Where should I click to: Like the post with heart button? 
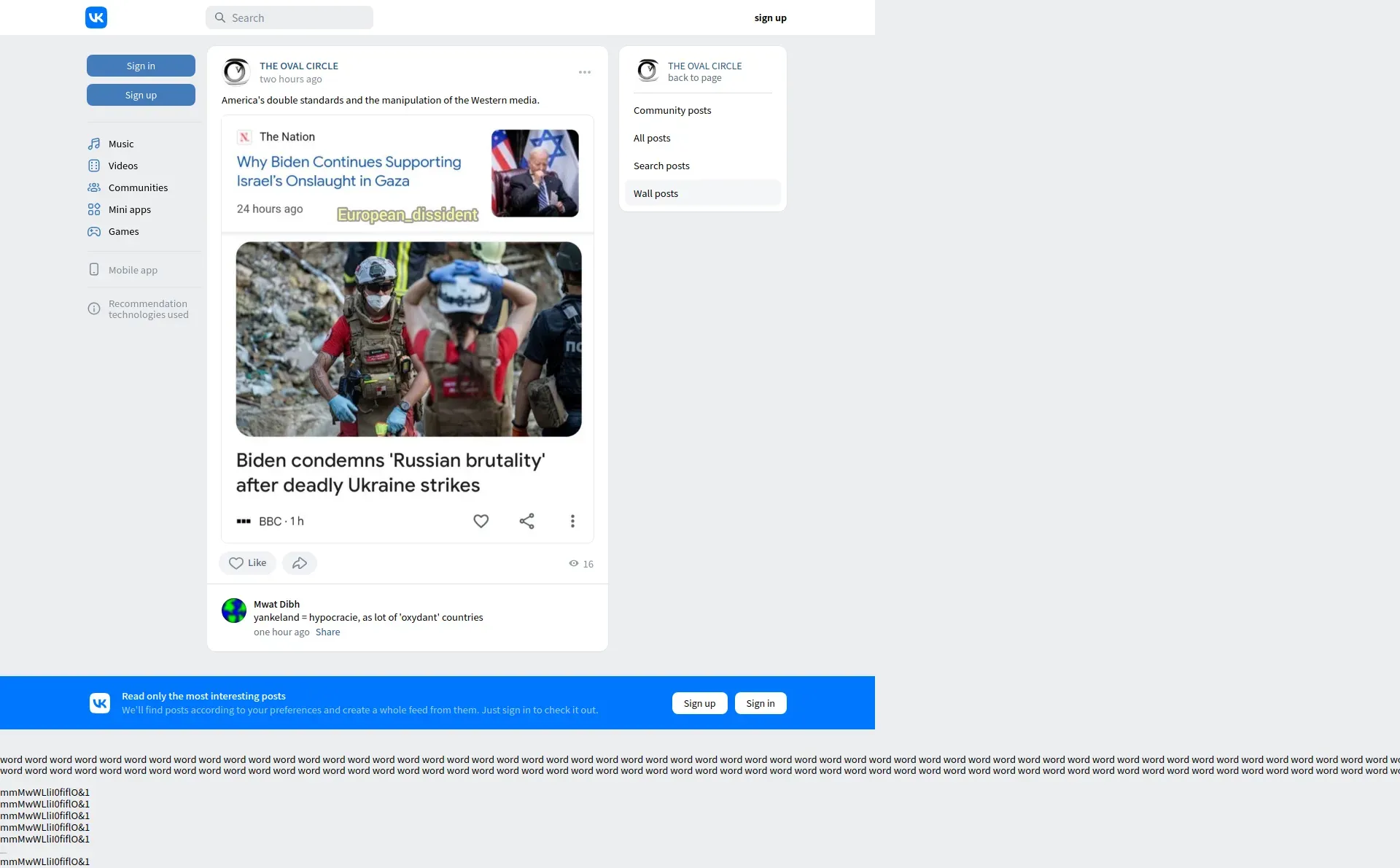tap(247, 563)
